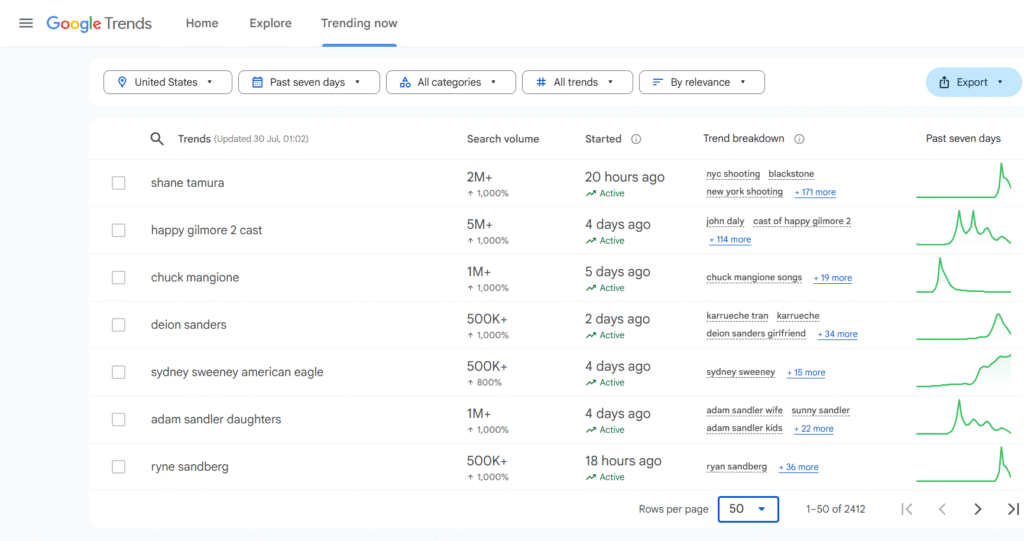Image resolution: width=1024 pixels, height=541 pixels.
Task: Change the By relevance sort order
Action: click(x=701, y=82)
